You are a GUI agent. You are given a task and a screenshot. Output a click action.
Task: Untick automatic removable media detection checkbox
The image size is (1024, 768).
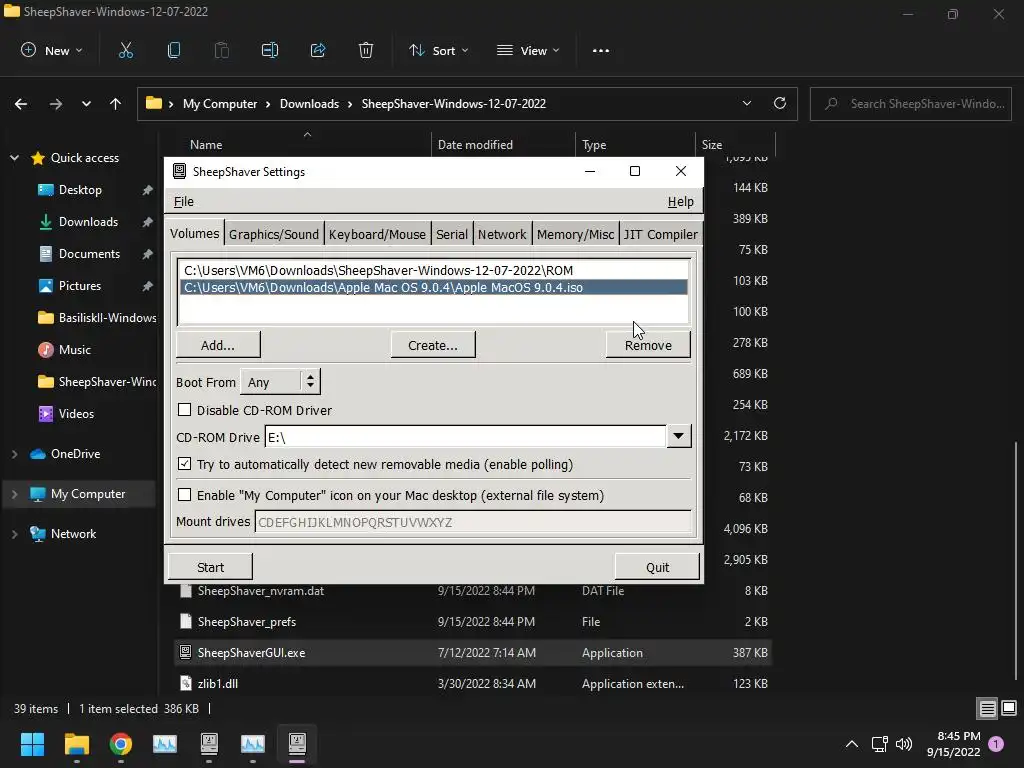click(185, 464)
